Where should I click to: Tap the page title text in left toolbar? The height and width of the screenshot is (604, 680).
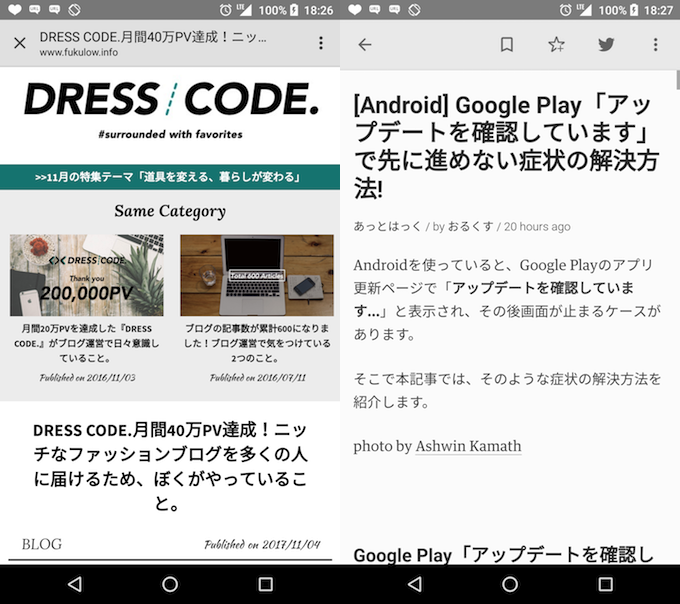(x=153, y=37)
